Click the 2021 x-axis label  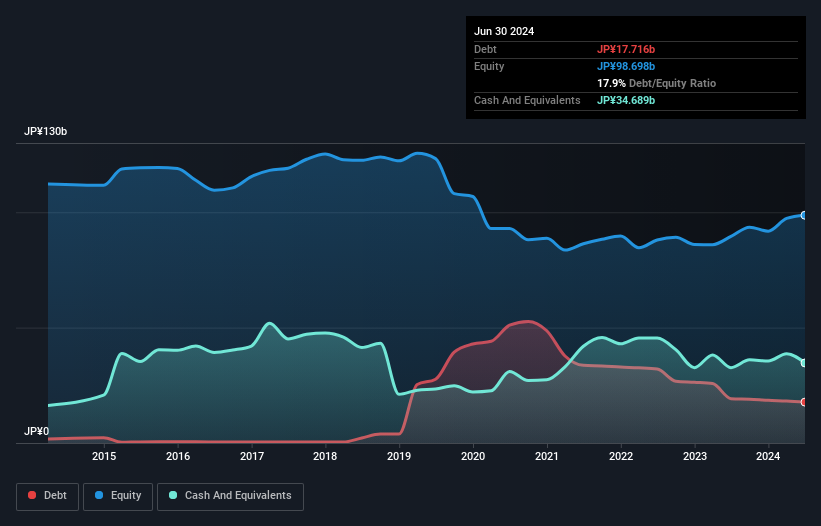pos(547,456)
